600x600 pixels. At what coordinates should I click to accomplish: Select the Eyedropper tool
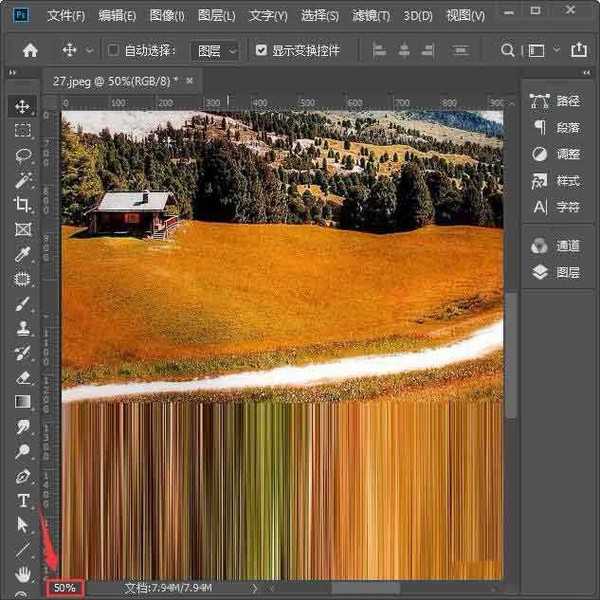(22, 254)
